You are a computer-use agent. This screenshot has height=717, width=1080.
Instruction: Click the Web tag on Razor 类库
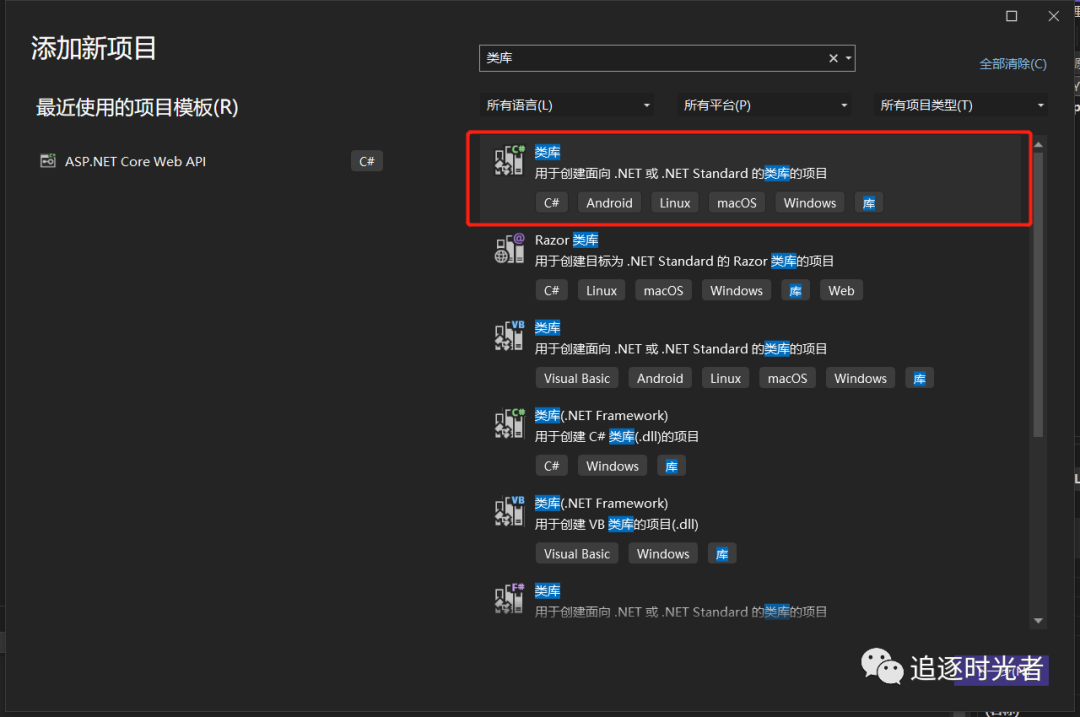(x=841, y=291)
